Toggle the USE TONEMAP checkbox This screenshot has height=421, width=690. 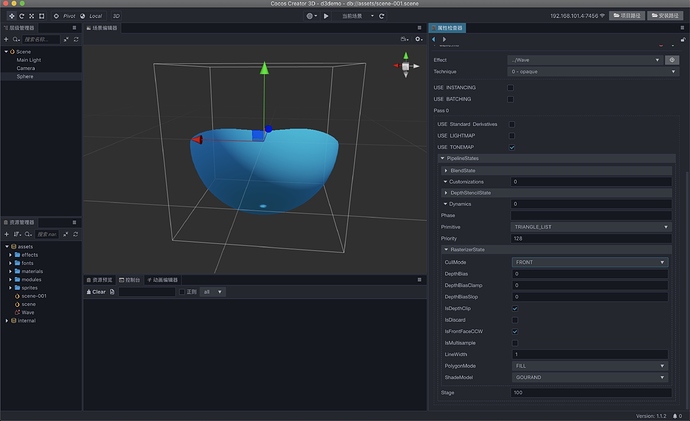512,147
